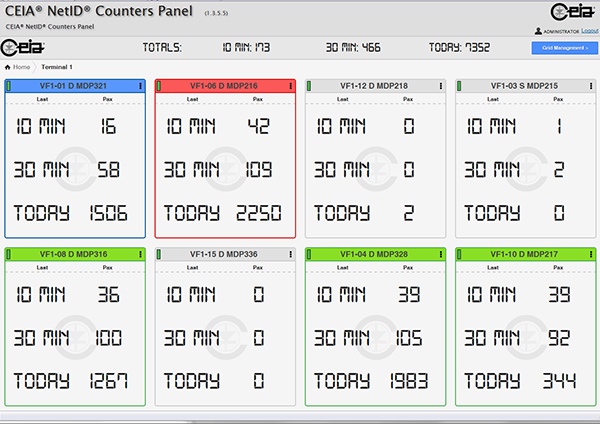Screen dimensions: 600x424
Task: Open options menu for VF1-03 S MDP215
Action: [591, 86]
